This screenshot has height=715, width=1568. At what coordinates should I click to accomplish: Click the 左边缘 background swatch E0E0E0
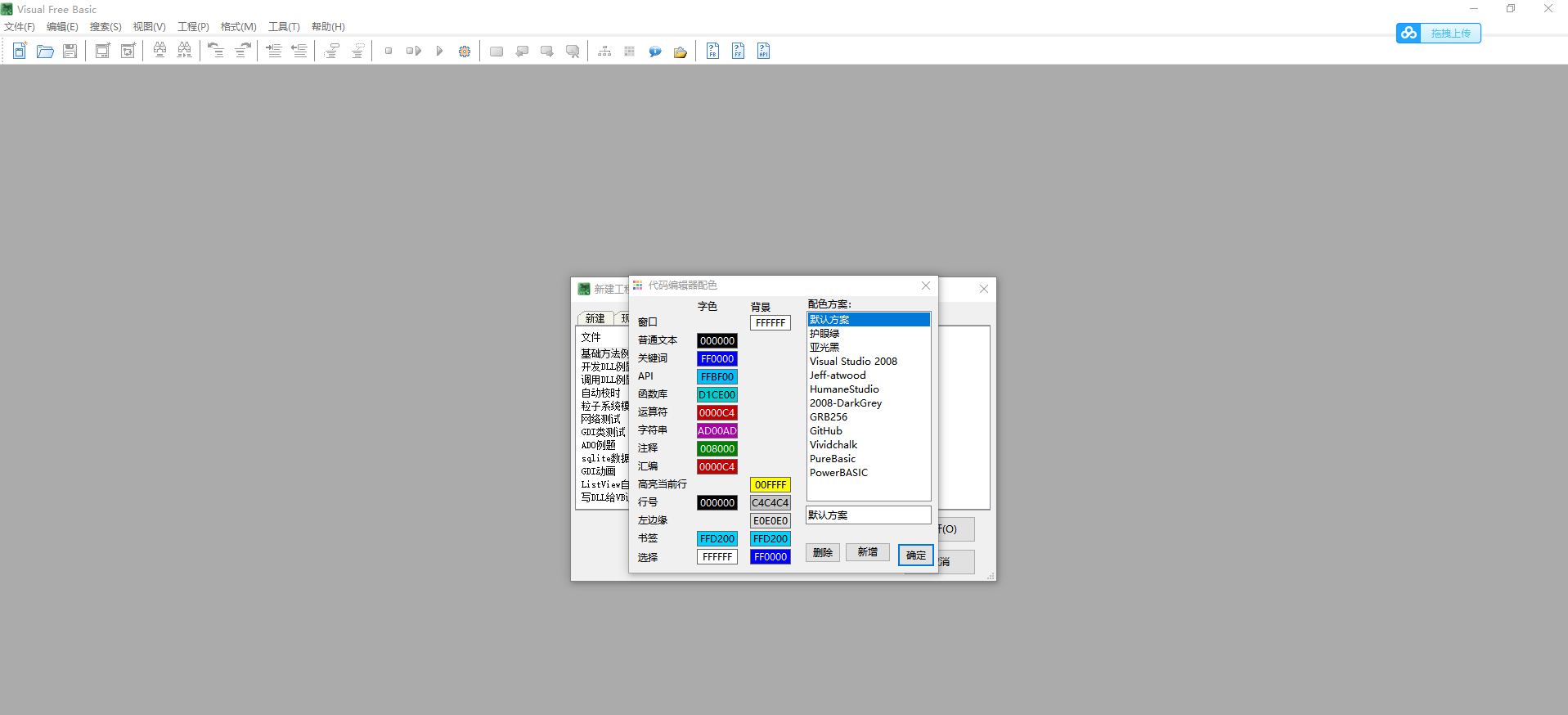771,521
